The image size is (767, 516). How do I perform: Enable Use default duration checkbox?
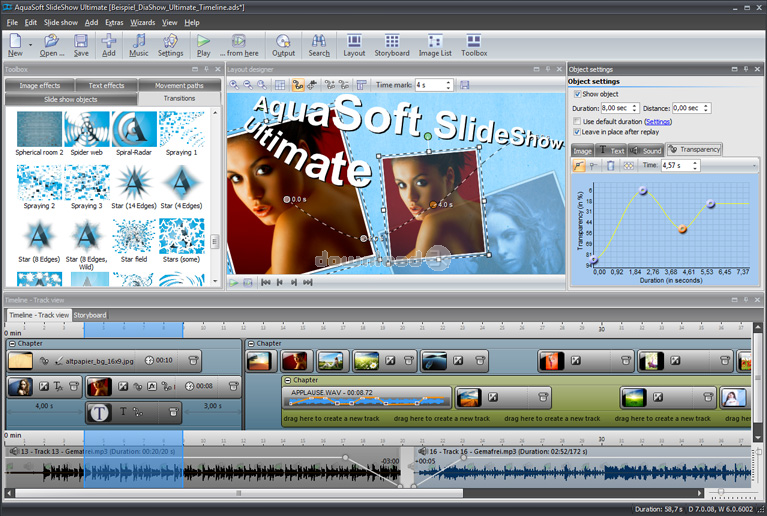click(x=577, y=121)
